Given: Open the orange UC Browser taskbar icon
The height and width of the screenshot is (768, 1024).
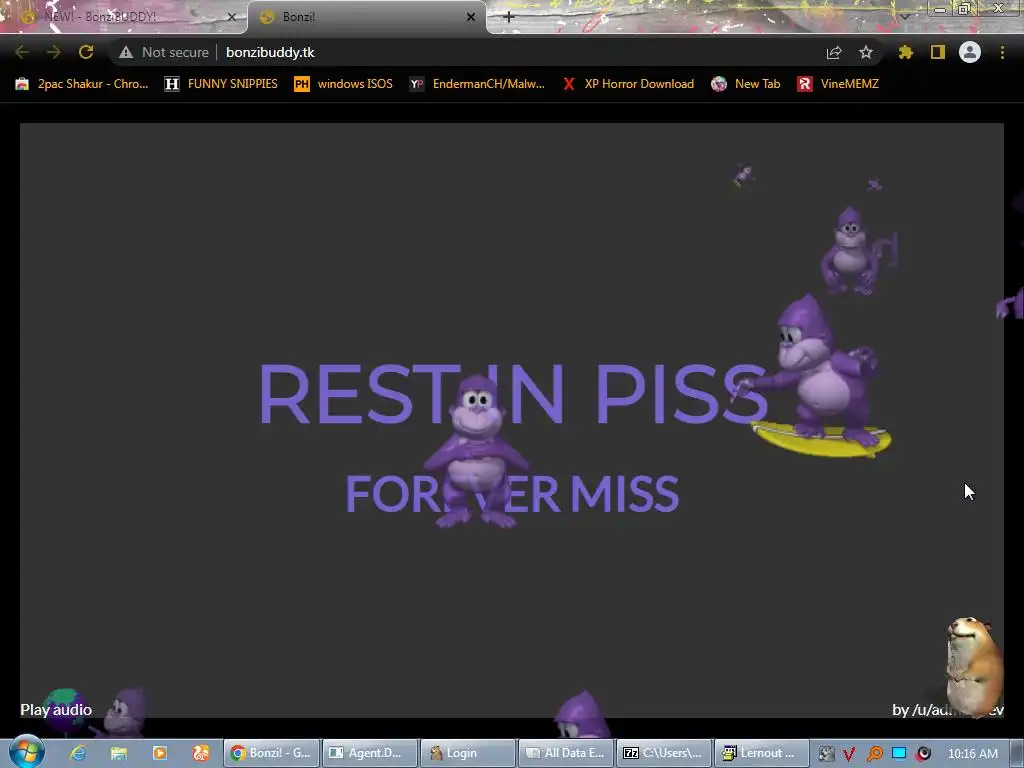Looking at the screenshot, I should tap(200, 753).
